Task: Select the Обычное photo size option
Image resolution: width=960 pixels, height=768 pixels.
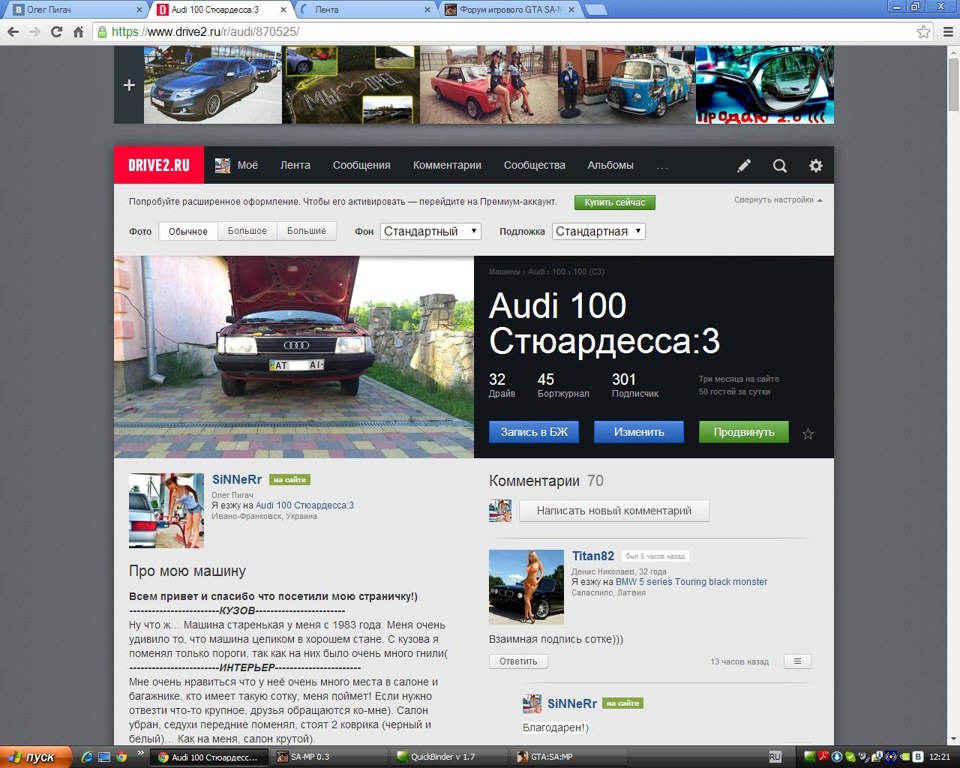Action: click(188, 232)
